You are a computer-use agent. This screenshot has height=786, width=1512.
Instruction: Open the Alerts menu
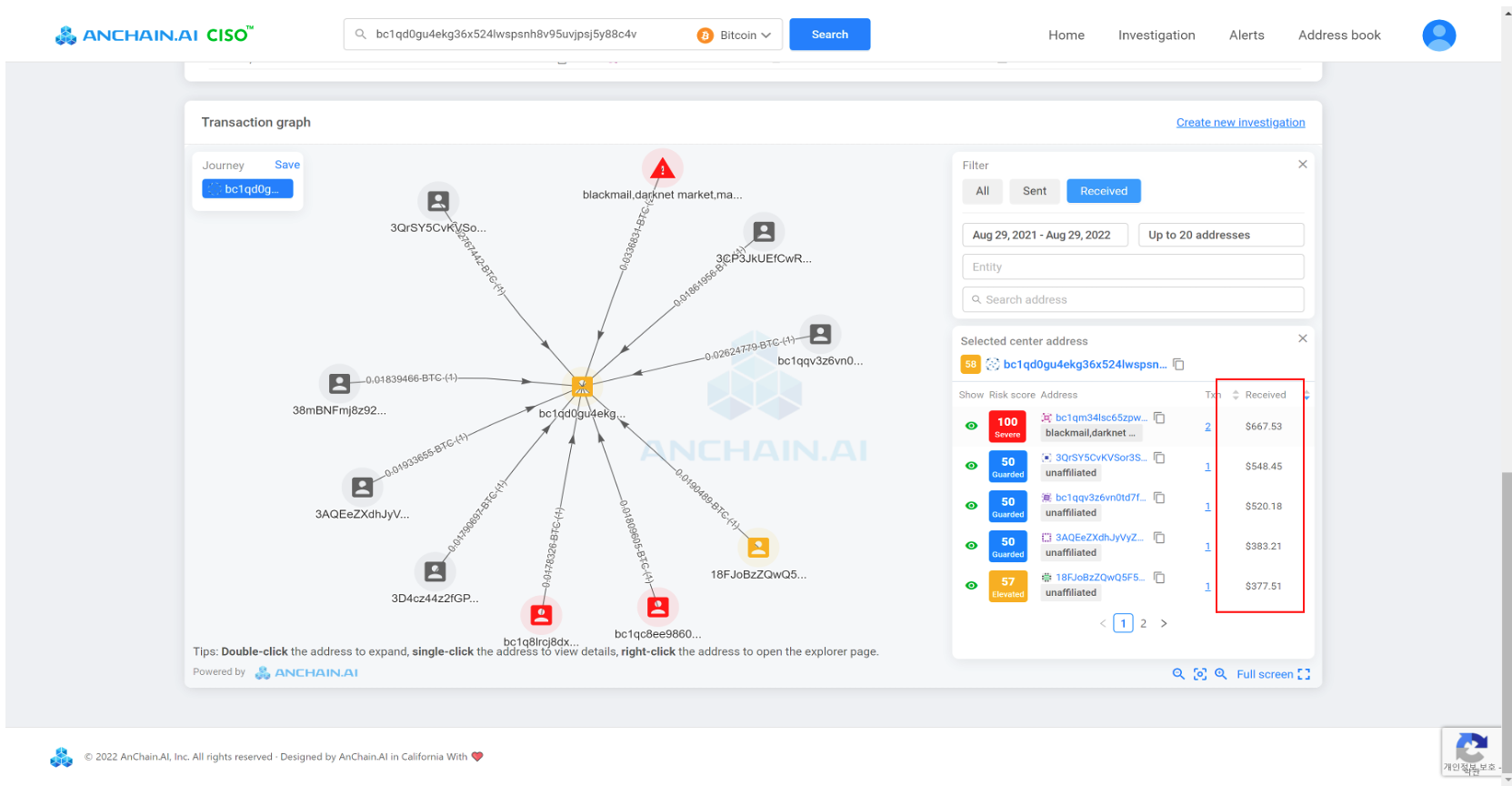coord(1247,35)
